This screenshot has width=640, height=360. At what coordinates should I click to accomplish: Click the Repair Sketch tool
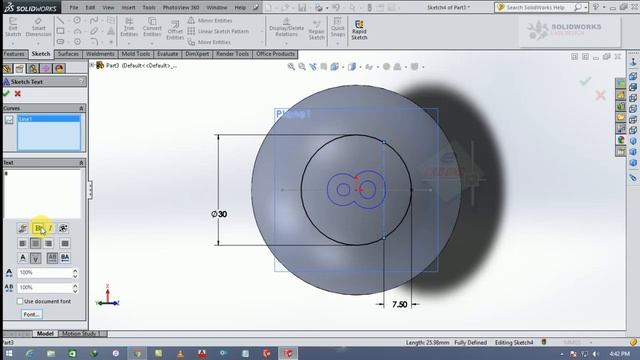pyautogui.click(x=316, y=29)
